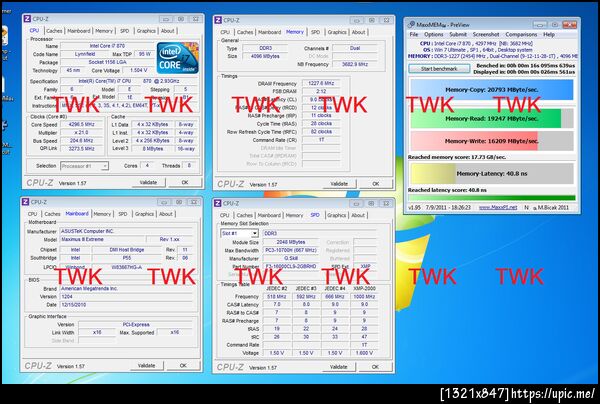This screenshot has width=600, height=404.
Task: Select Core Speed 4296.5 MHz value
Action: click(82, 125)
